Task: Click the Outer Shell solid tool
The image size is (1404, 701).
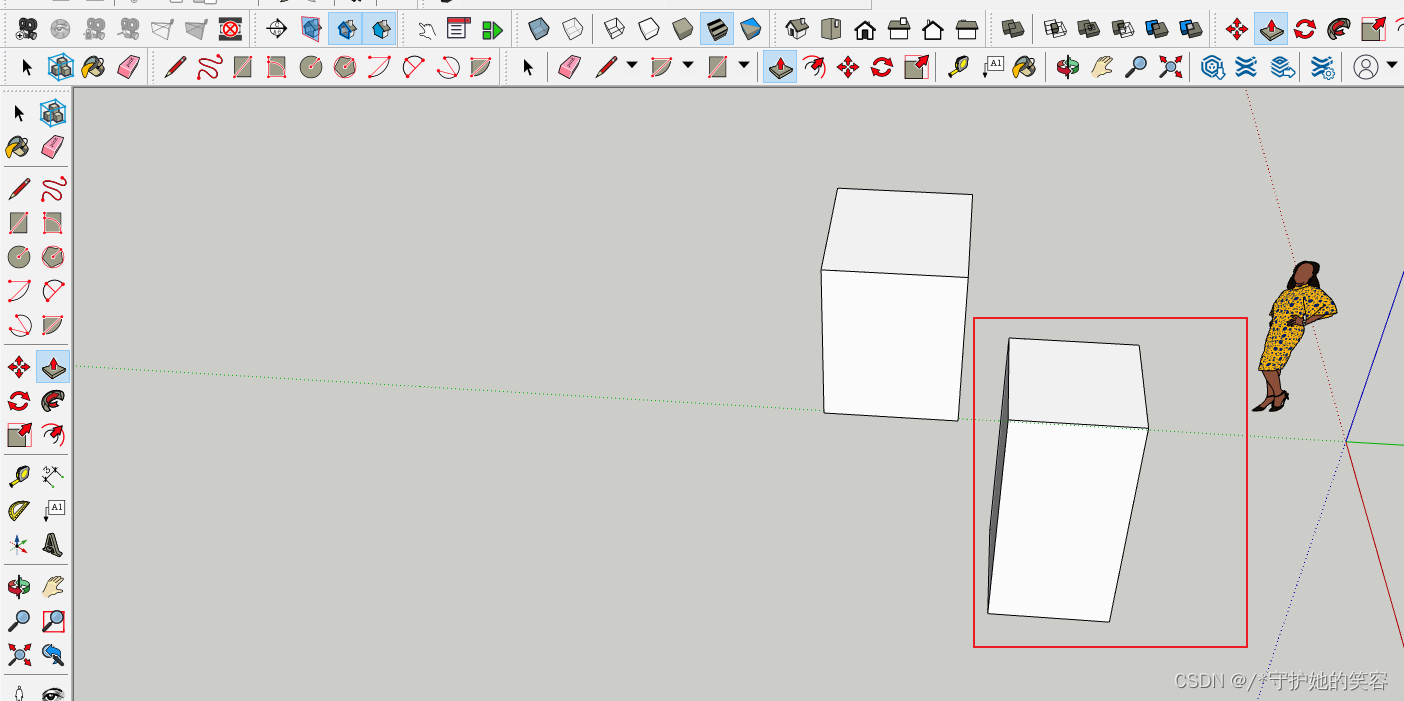Action: click(x=1013, y=29)
